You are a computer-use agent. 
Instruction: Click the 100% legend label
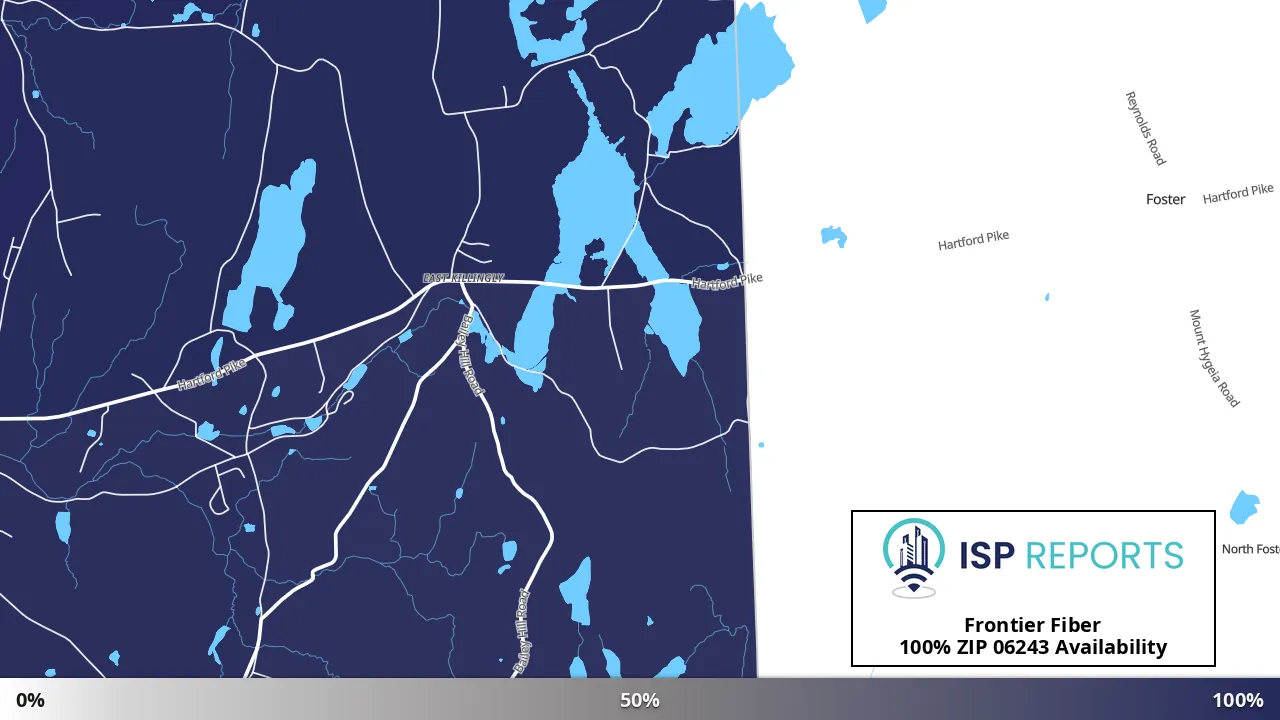1238,700
